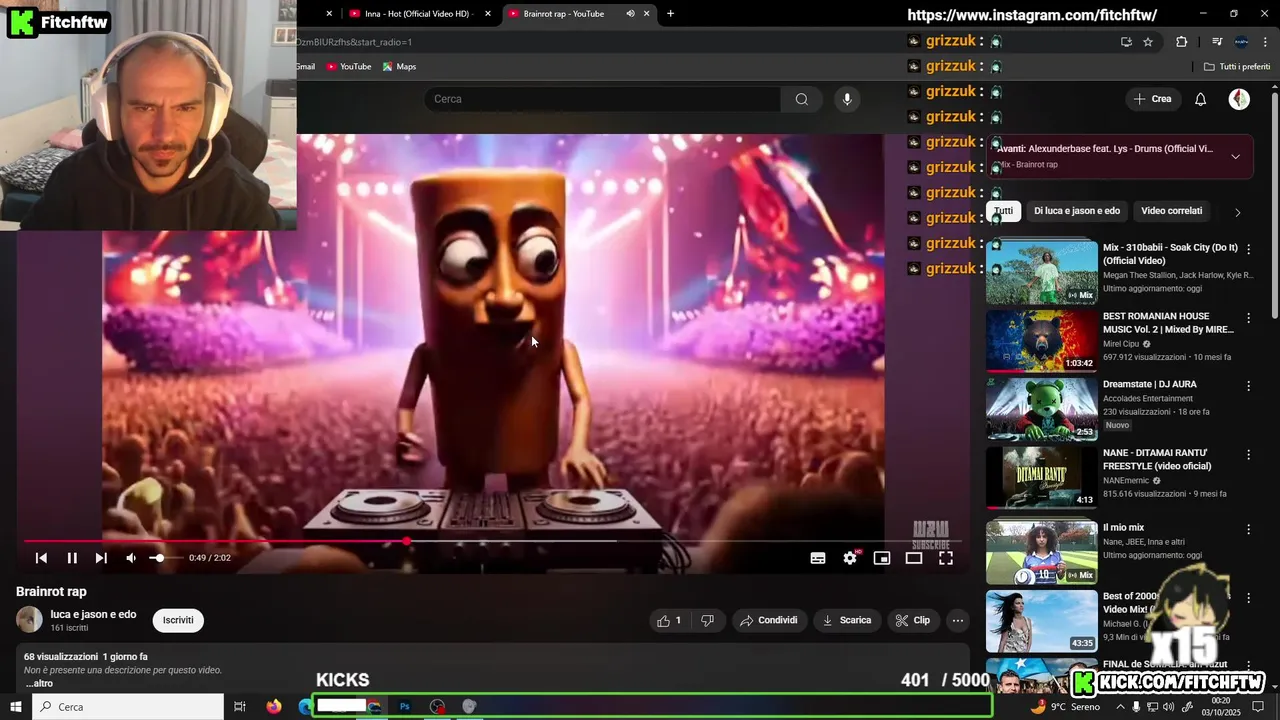Open the YouTube bookmark
Viewport: 1280px width, 720px height.
click(x=349, y=67)
